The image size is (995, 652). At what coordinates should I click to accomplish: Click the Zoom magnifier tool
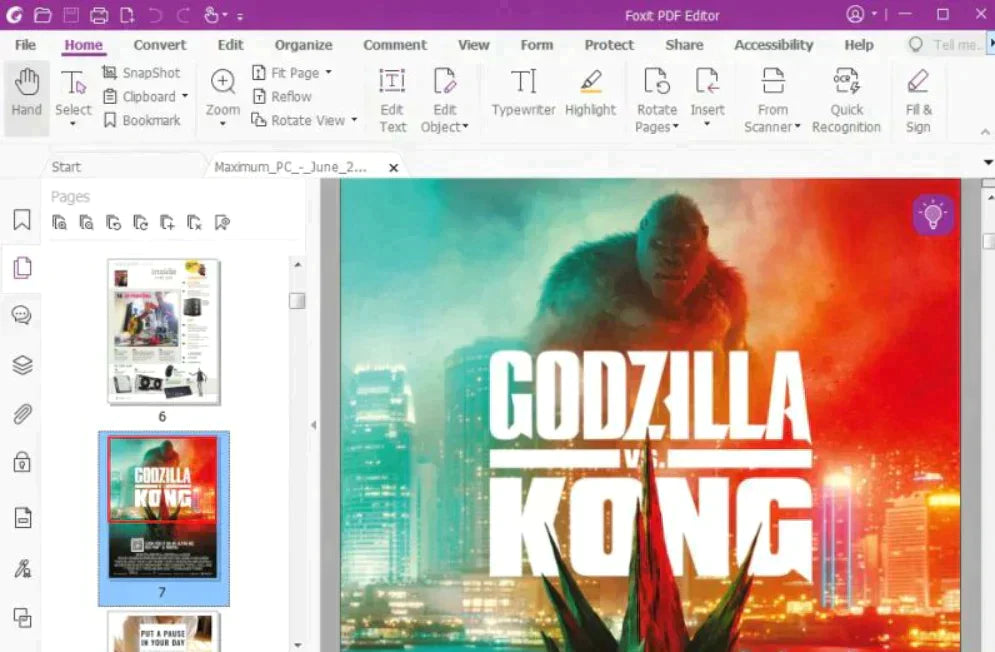pyautogui.click(x=223, y=83)
